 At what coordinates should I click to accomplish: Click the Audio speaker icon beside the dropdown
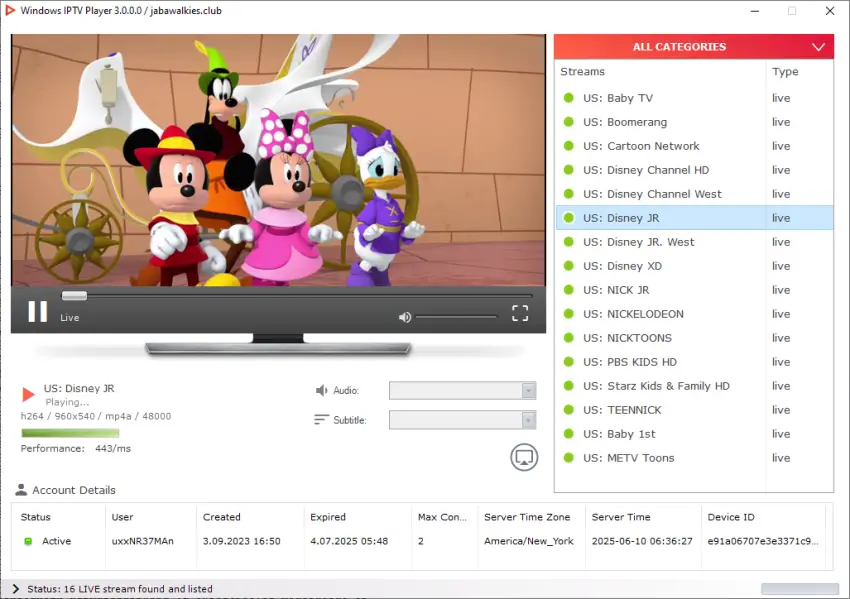pyautogui.click(x=321, y=390)
